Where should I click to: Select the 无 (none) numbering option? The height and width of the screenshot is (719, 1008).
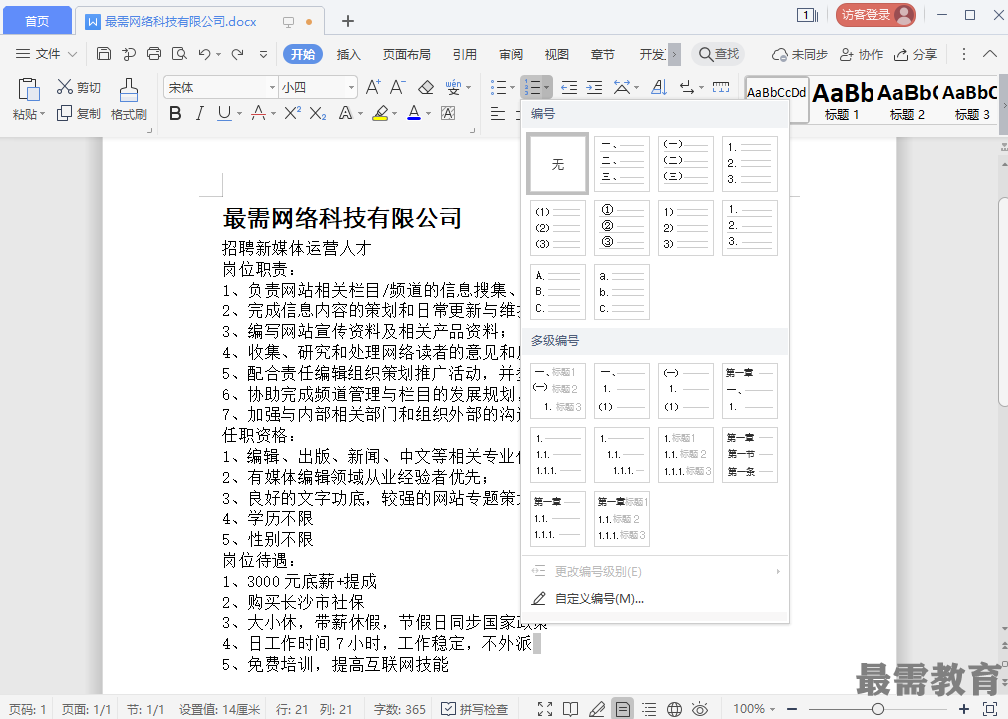click(557, 164)
